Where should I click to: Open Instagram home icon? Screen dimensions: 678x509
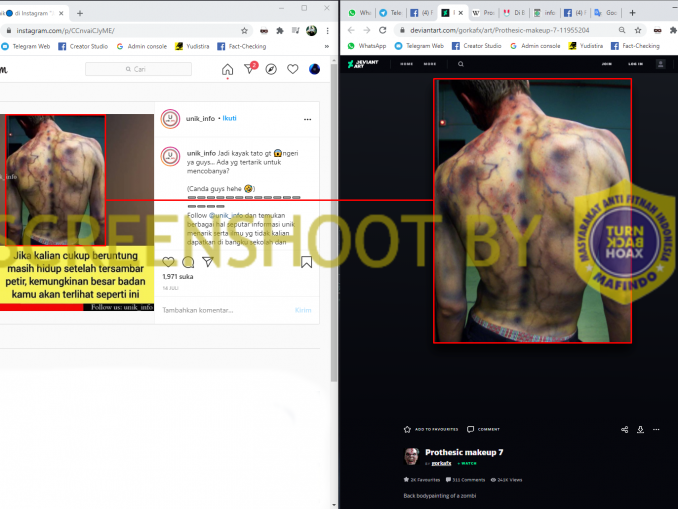pyautogui.click(x=227, y=69)
